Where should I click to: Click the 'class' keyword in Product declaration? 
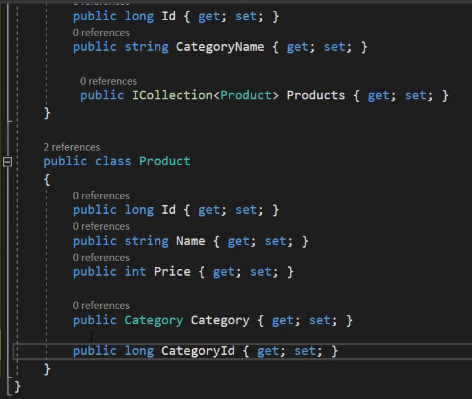pyautogui.click(x=113, y=161)
